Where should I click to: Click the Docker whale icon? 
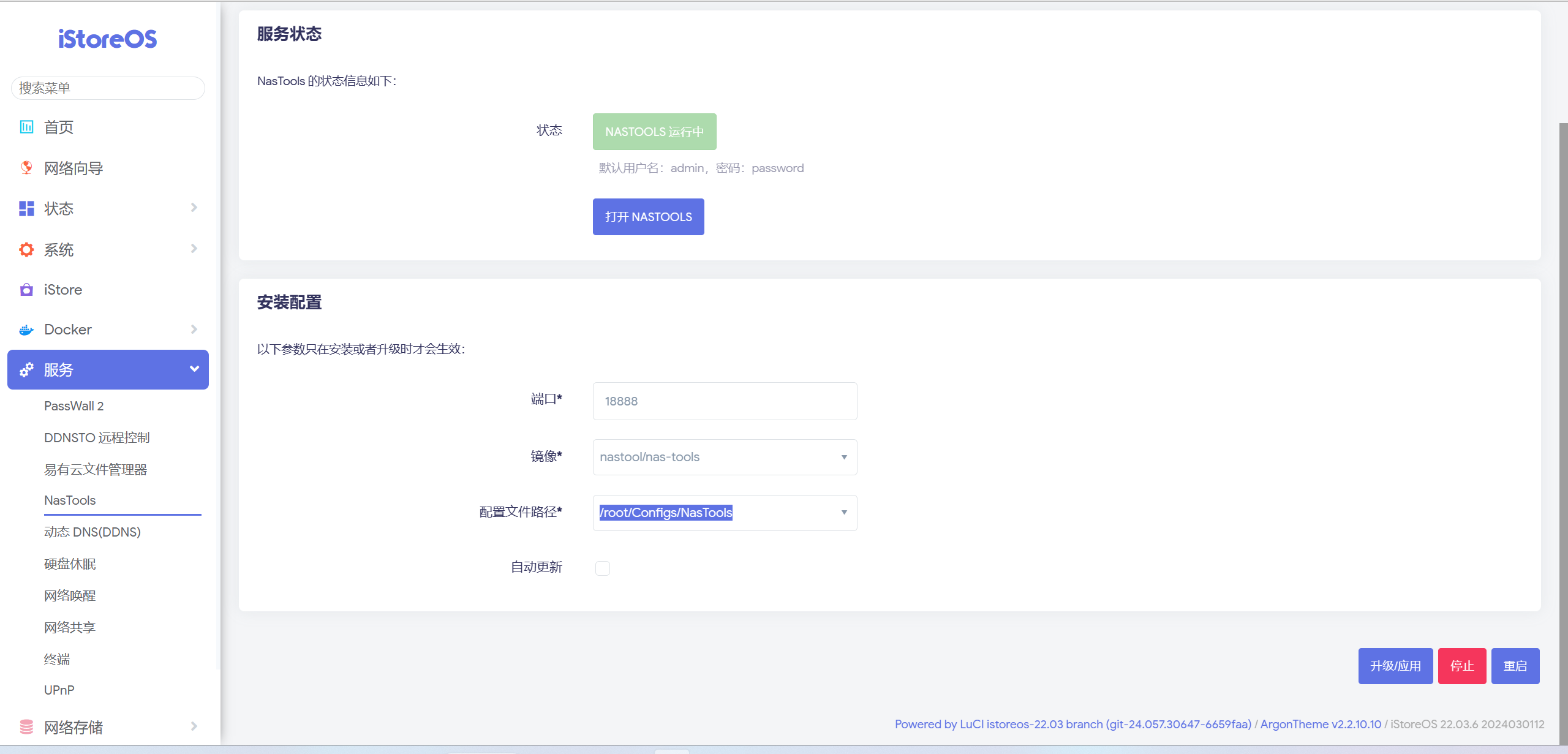click(x=26, y=330)
